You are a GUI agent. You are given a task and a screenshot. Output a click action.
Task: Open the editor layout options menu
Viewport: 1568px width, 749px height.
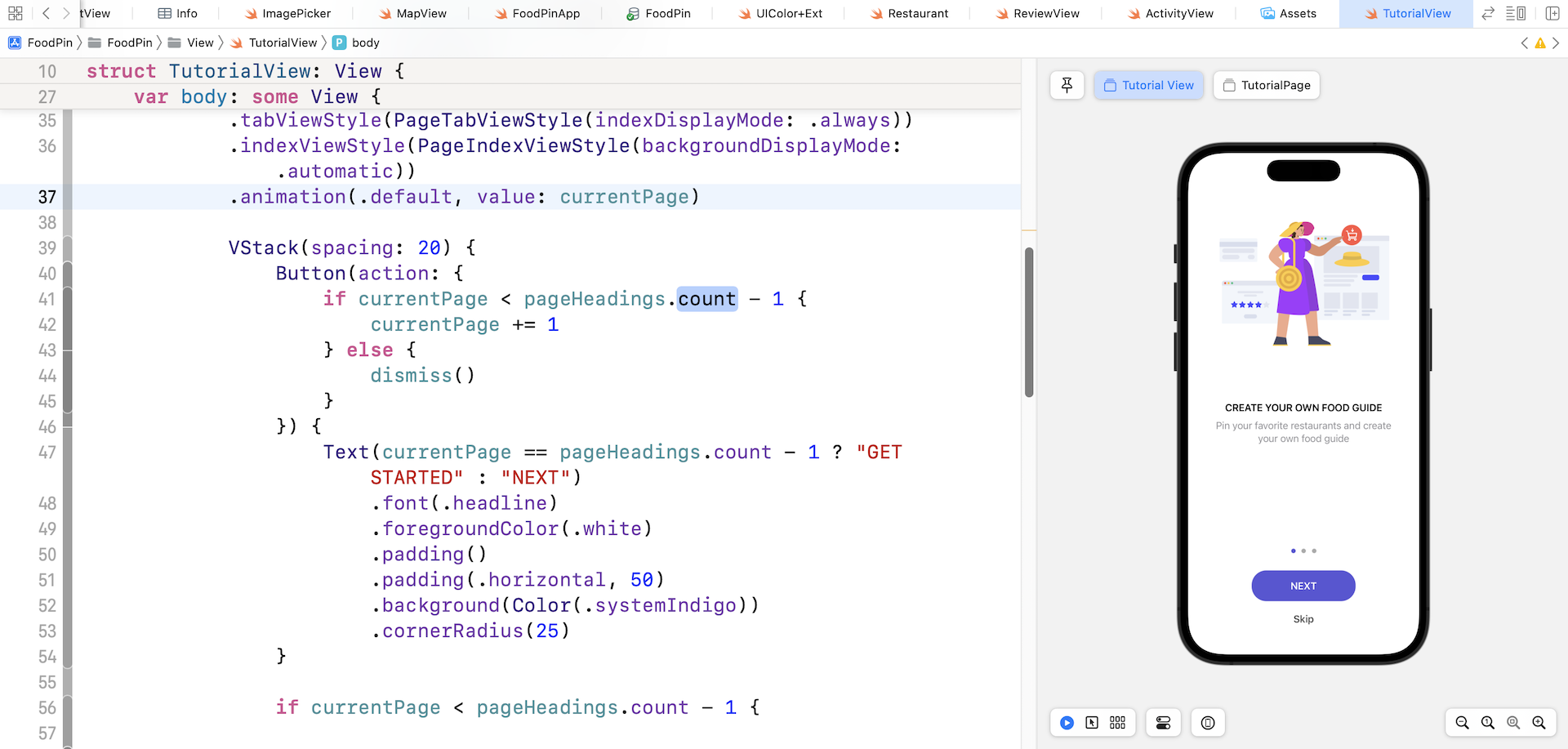1516,13
